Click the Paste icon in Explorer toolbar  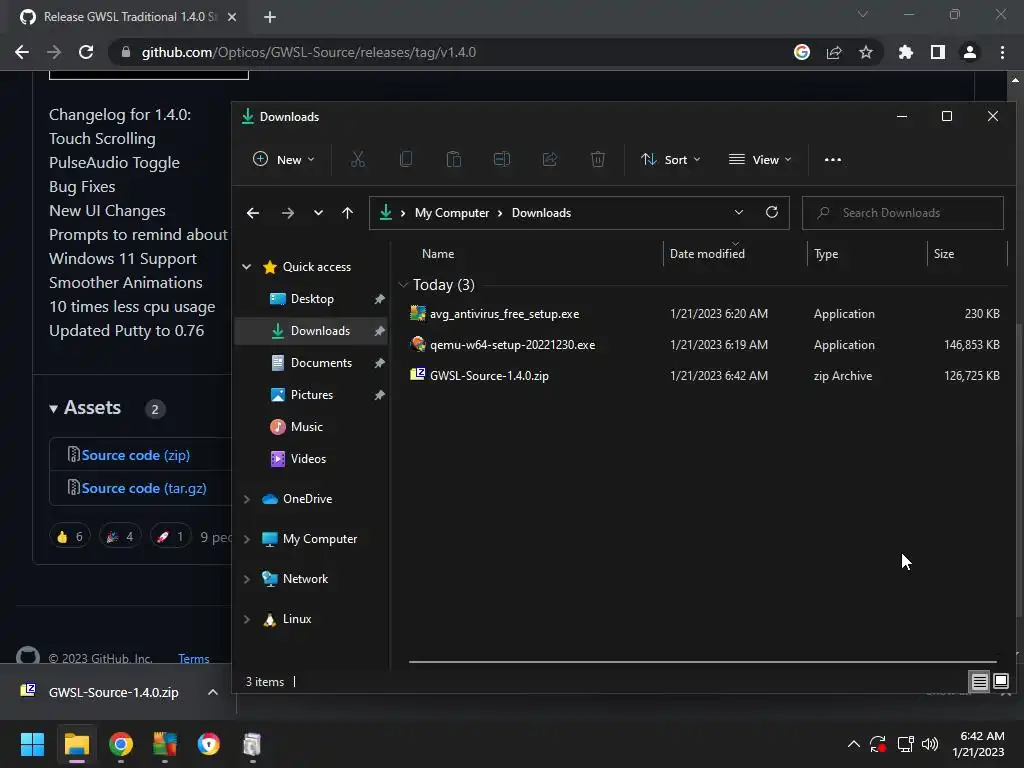click(x=454, y=159)
